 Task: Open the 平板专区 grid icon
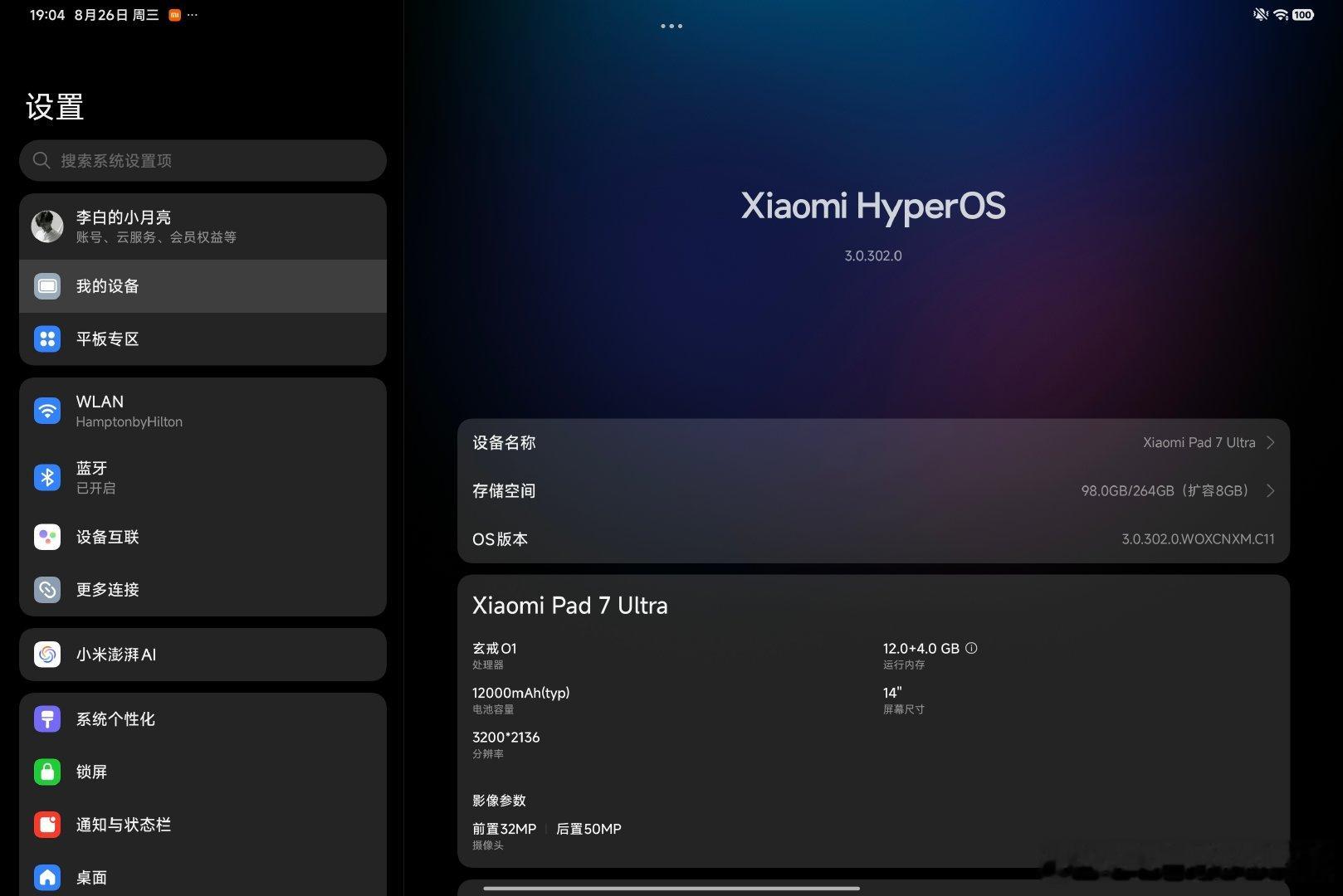click(x=47, y=339)
